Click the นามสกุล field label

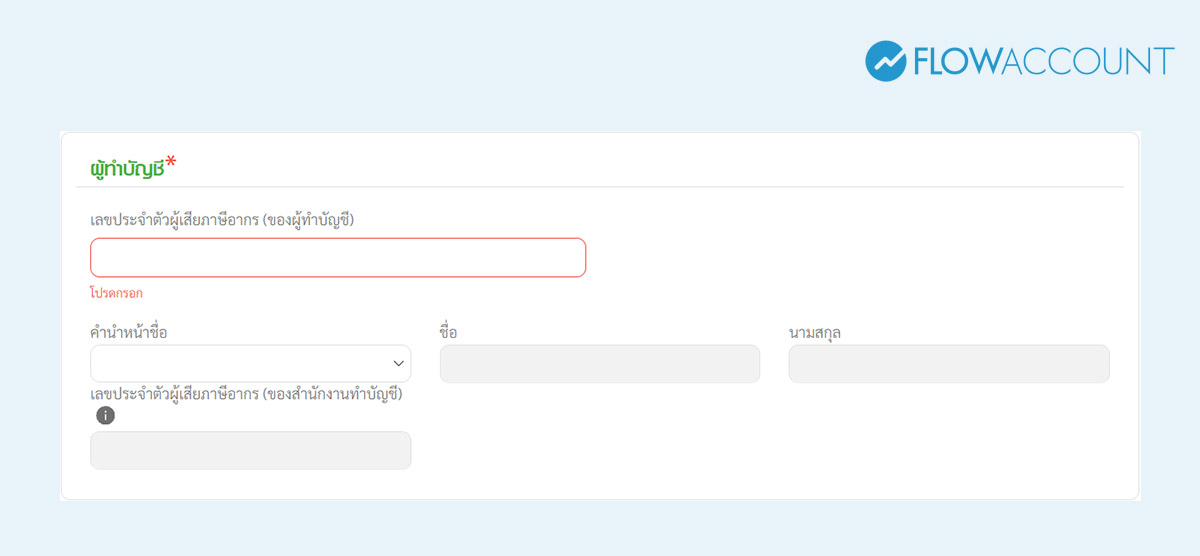[814, 332]
